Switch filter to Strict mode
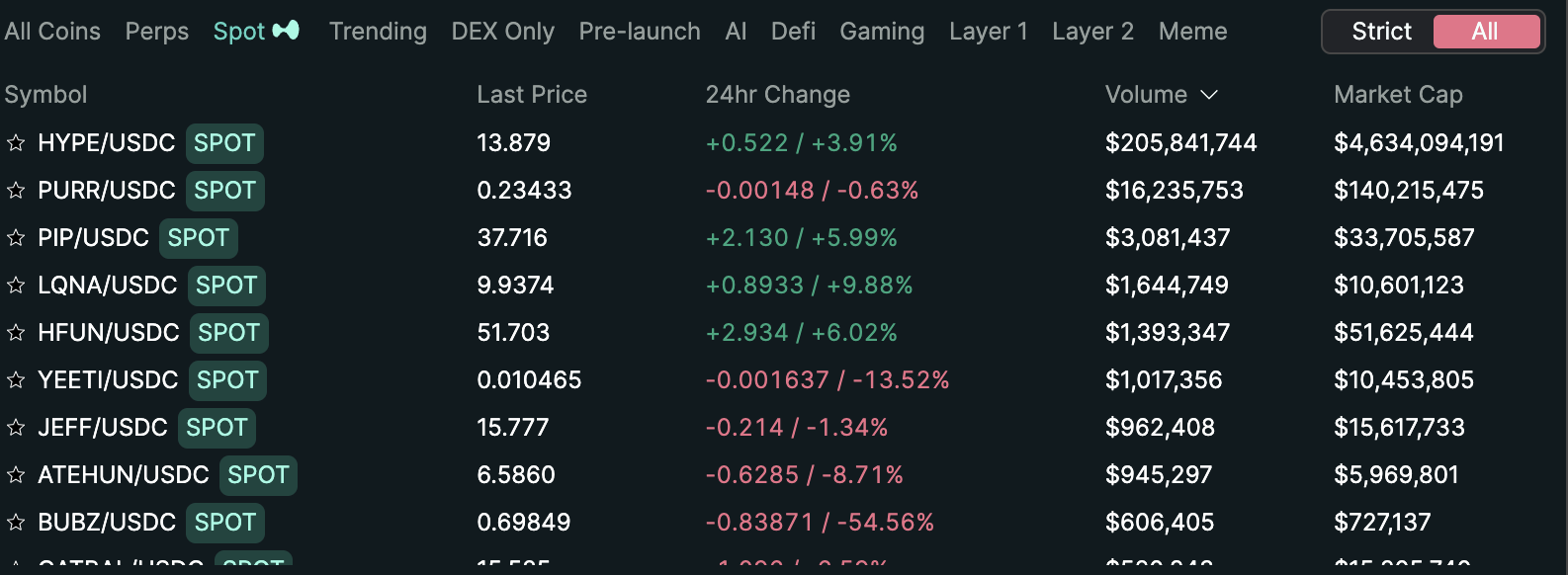Image resolution: width=1568 pixels, height=575 pixels. click(1381, 32)
